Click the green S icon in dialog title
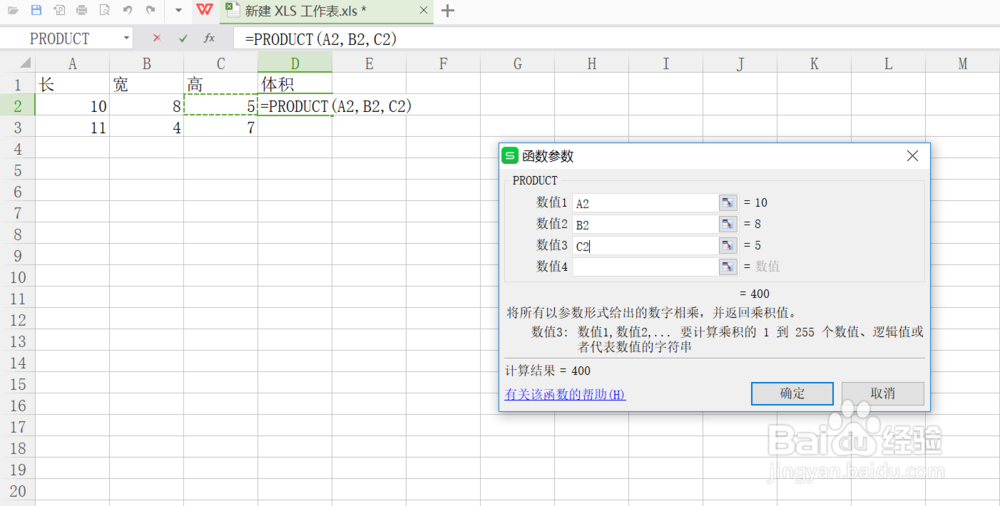This screenshot has width=1000, height=506. tap(510, 156)
